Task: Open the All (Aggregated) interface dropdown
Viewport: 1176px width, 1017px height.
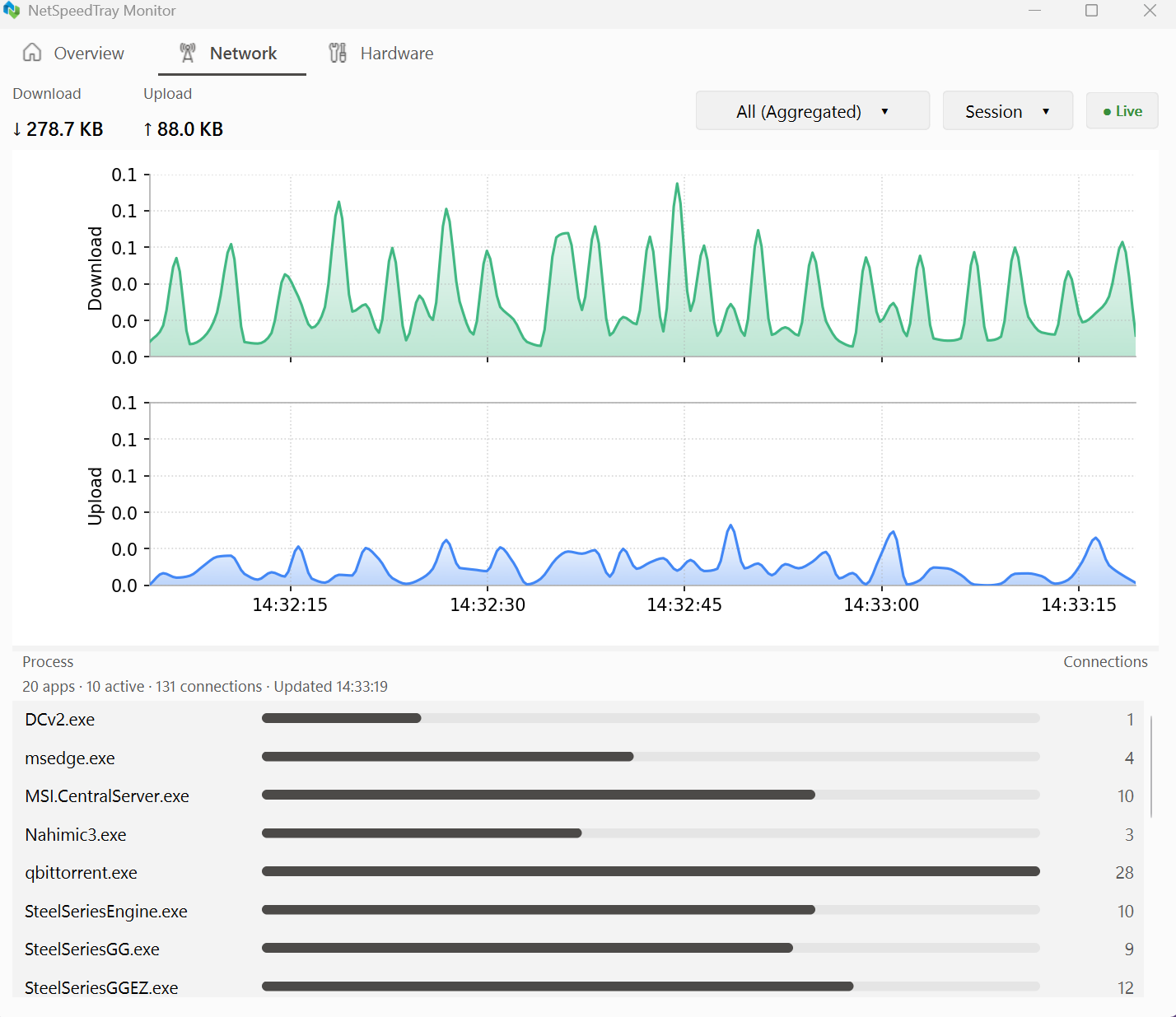Action: click(813, 111)
